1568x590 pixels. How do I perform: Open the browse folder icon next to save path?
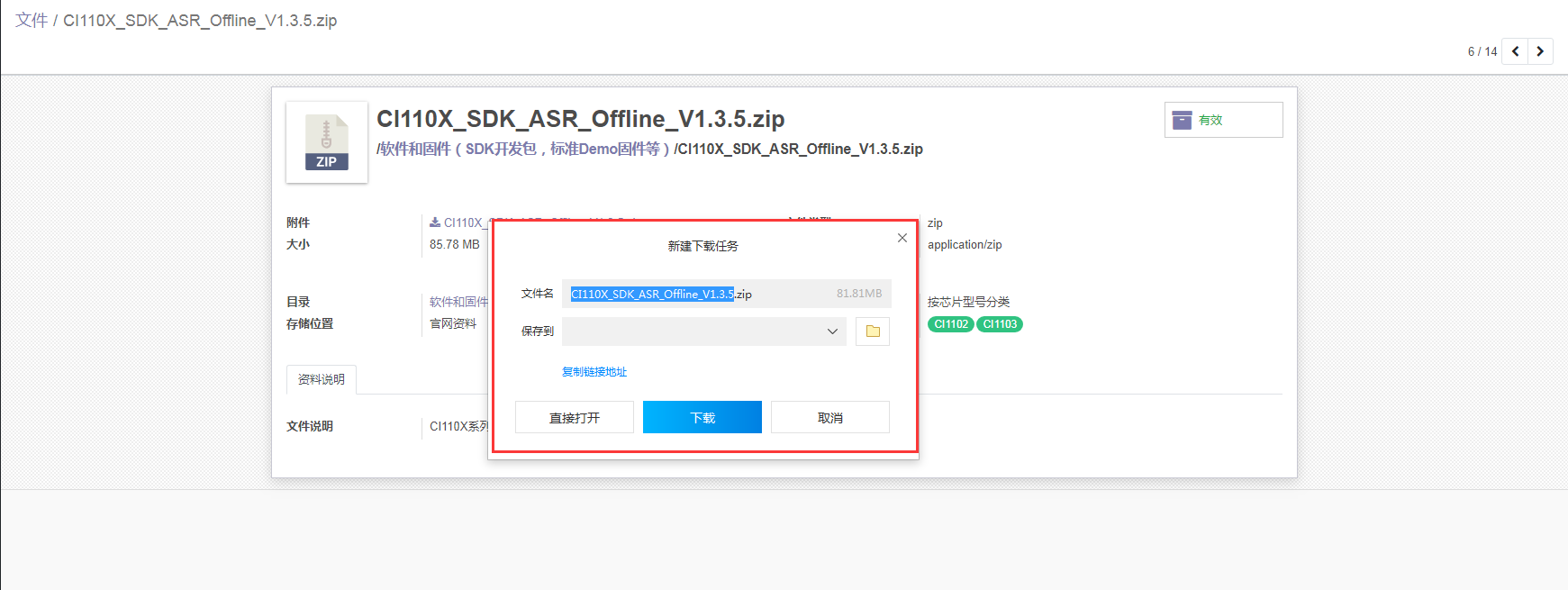tap(873, 331)
